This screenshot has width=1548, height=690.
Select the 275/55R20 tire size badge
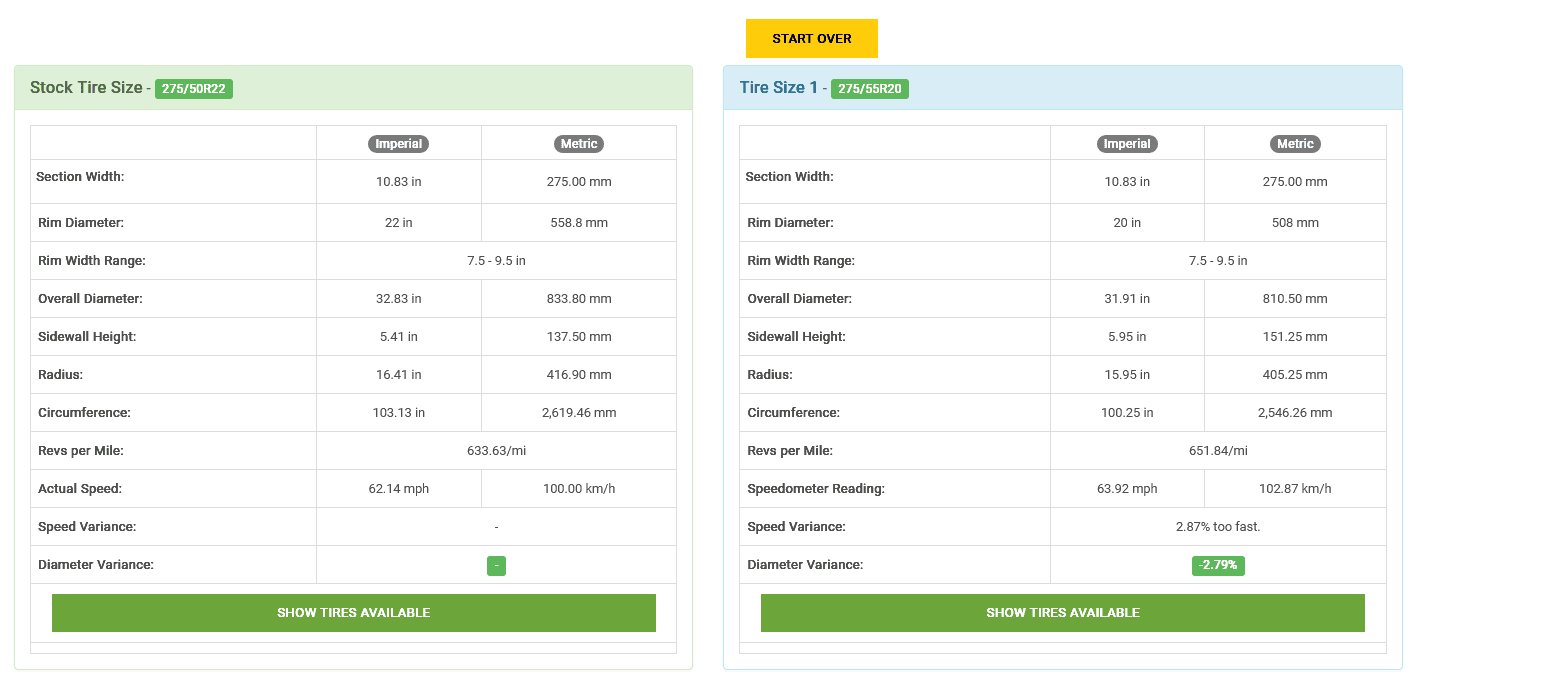pos(870,89)
